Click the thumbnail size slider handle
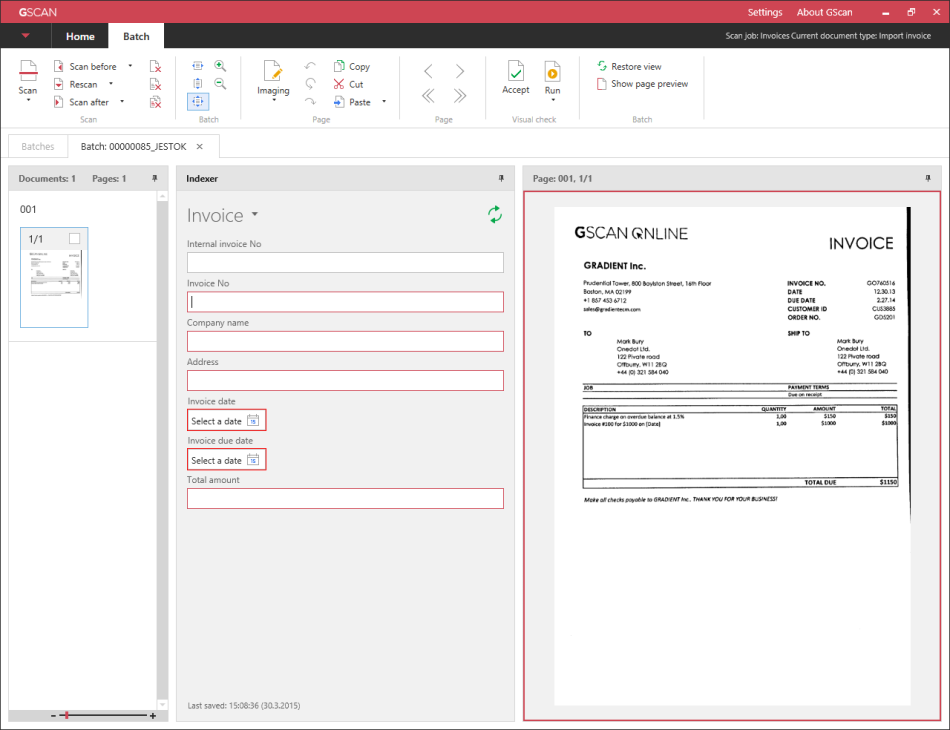Viewport: 950px width, 730px height. pos(66,716)
